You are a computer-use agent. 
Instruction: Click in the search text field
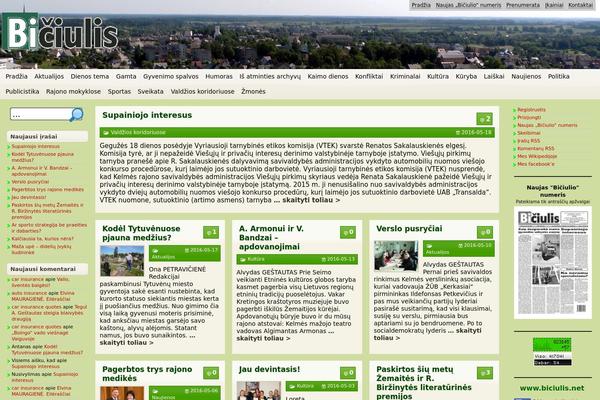pos(40,114)
